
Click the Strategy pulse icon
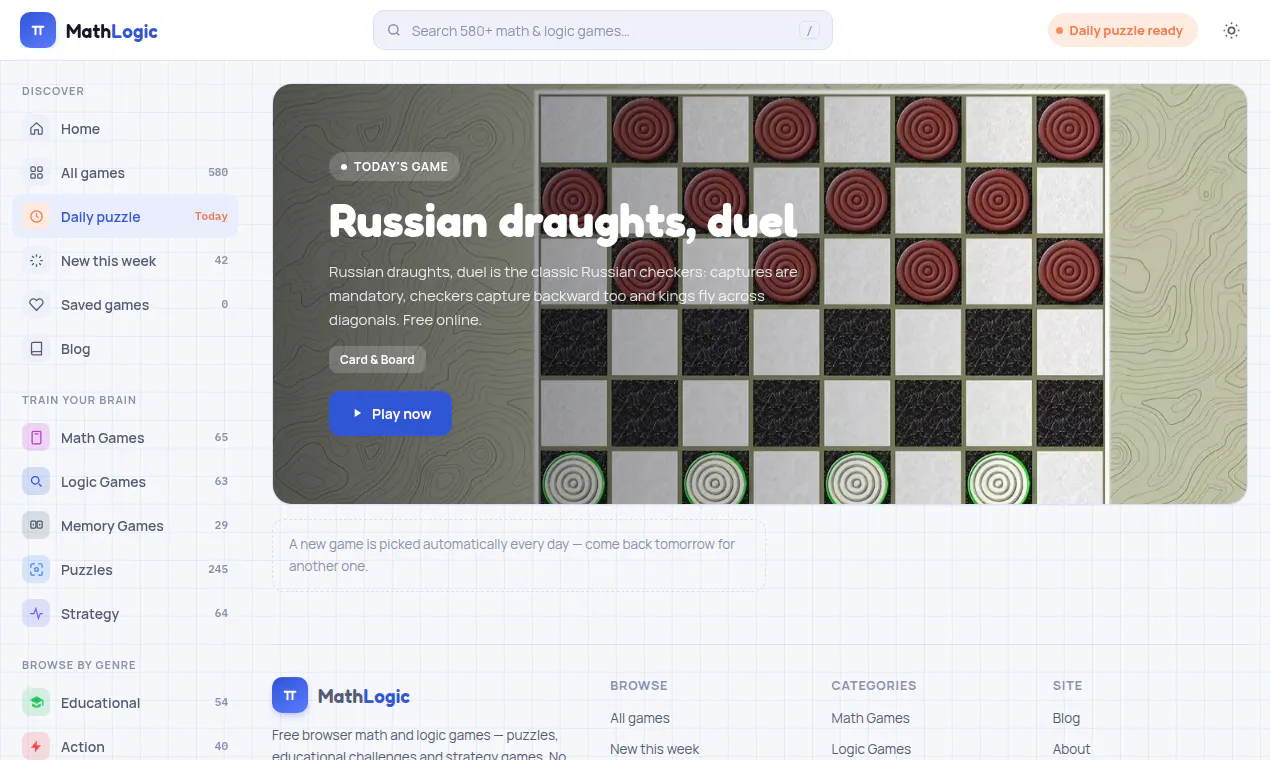point(37,614)
